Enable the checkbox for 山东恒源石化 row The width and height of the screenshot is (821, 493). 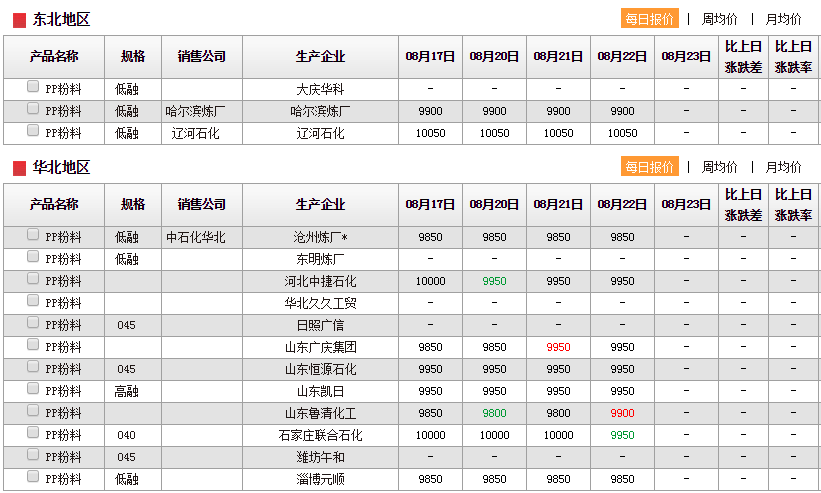[x=33, y=366]
